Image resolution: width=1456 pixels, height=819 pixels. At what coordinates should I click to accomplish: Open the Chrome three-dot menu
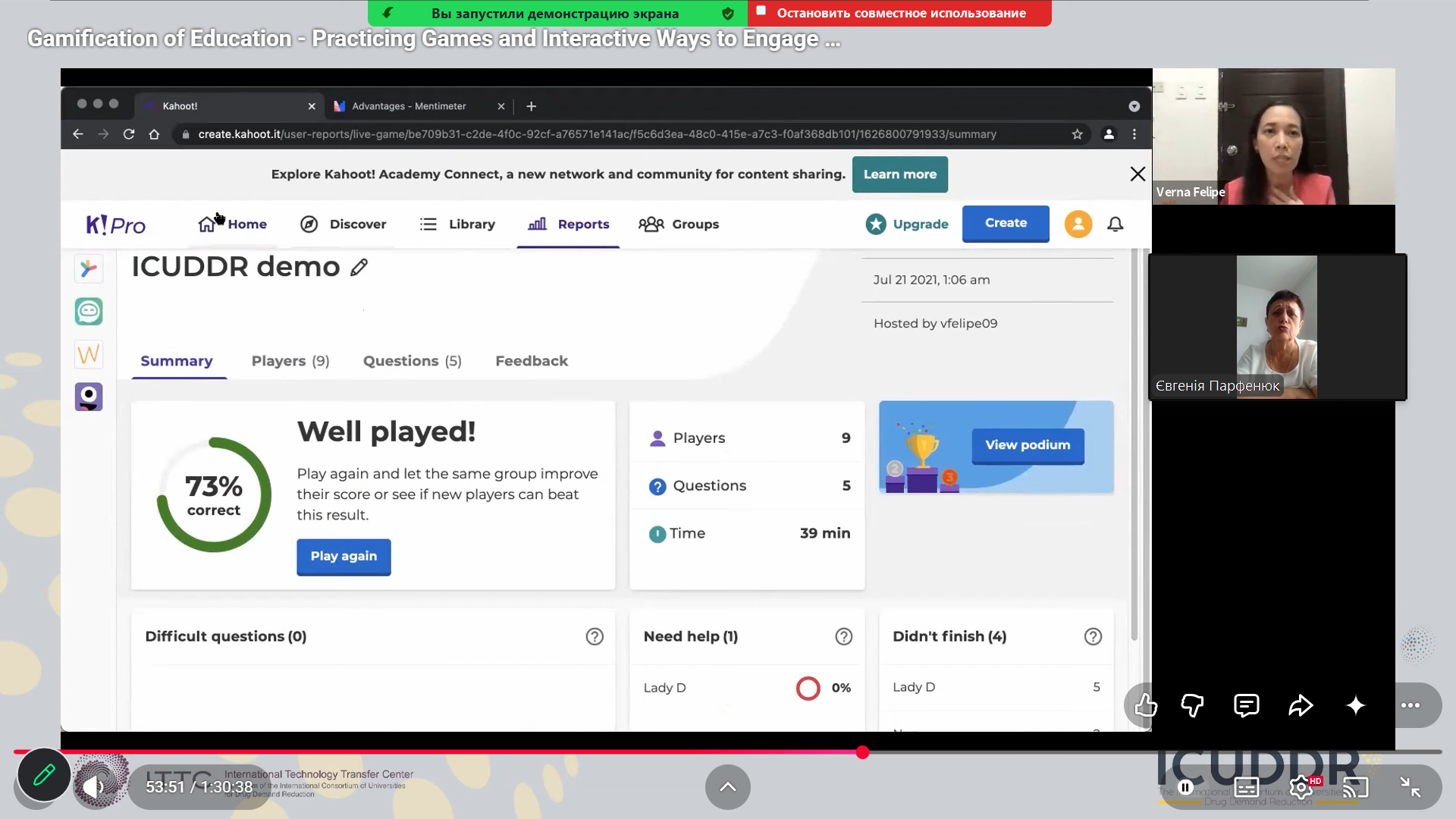(x=1134, y=134)
